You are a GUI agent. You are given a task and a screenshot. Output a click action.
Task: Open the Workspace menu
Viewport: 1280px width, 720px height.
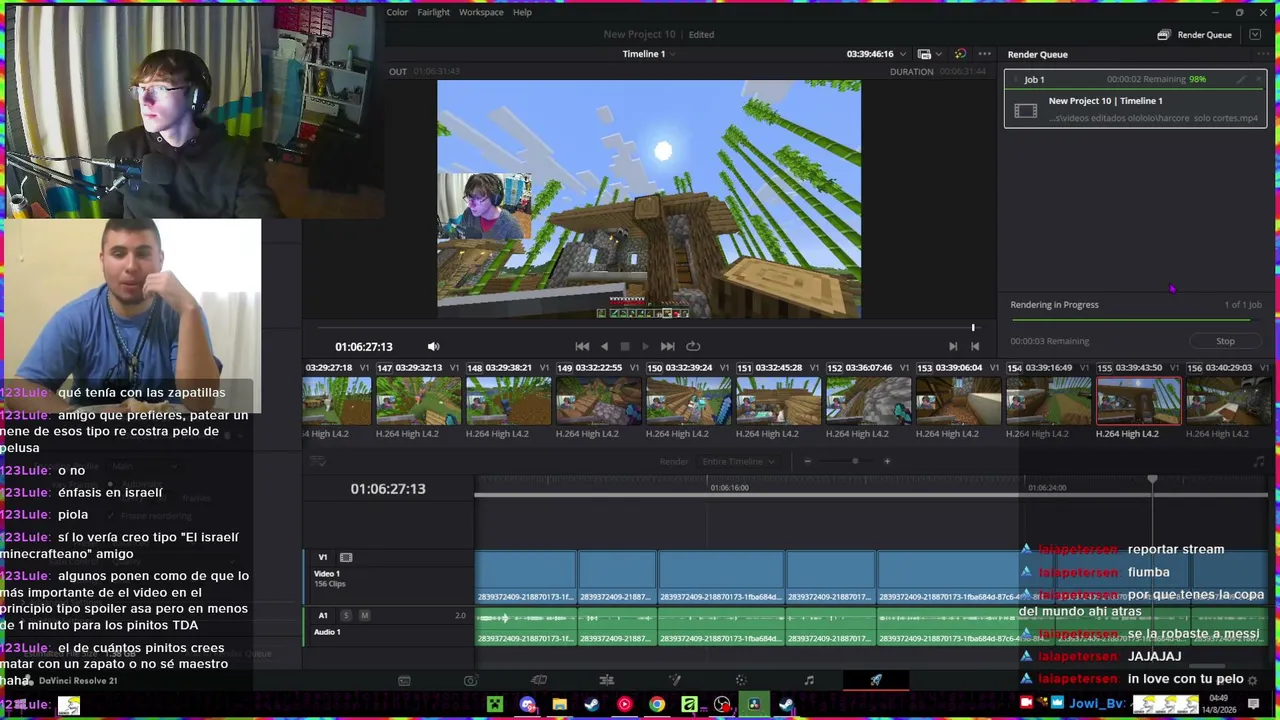click(481, 12)
